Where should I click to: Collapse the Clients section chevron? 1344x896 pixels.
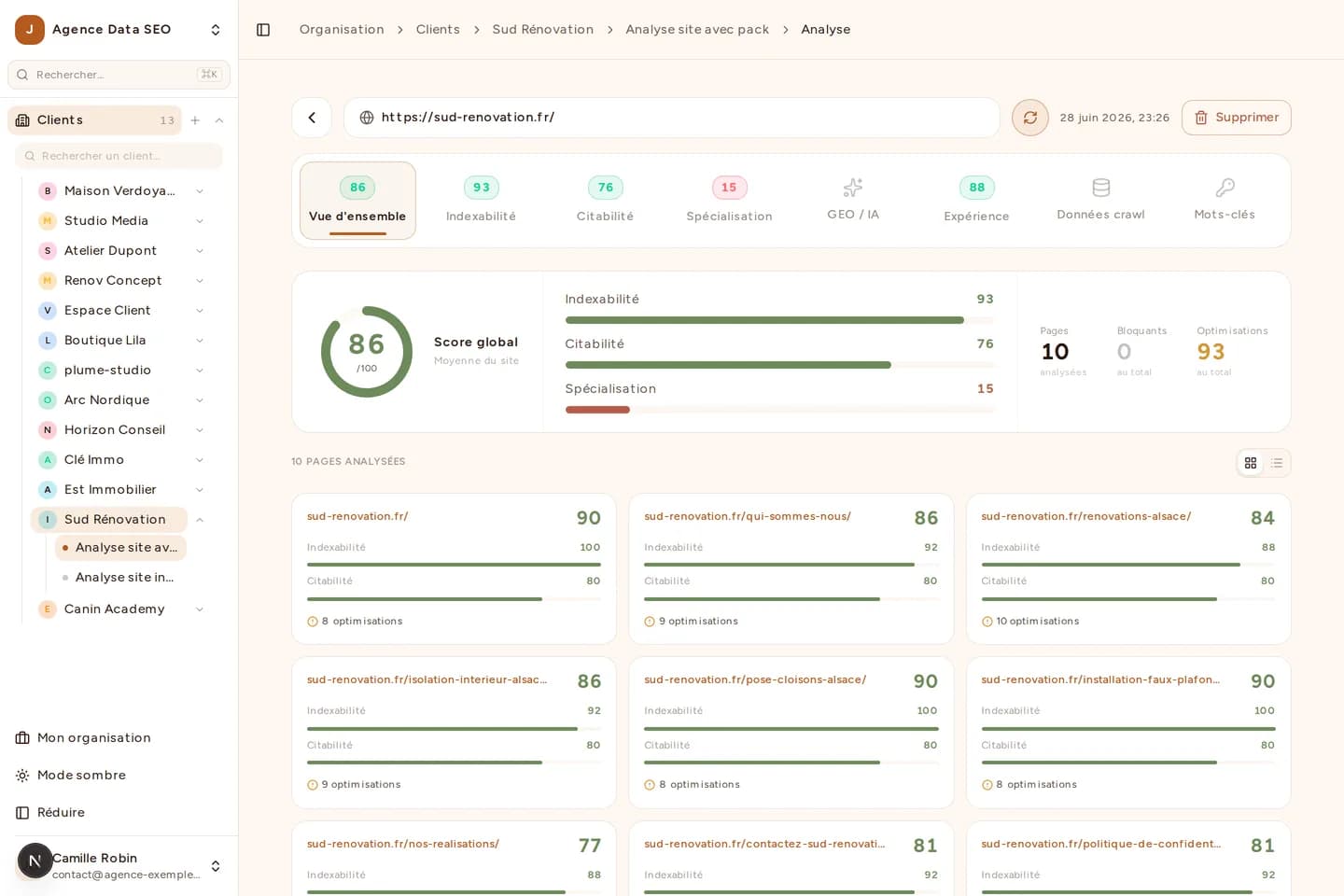[x=219, y=120]
